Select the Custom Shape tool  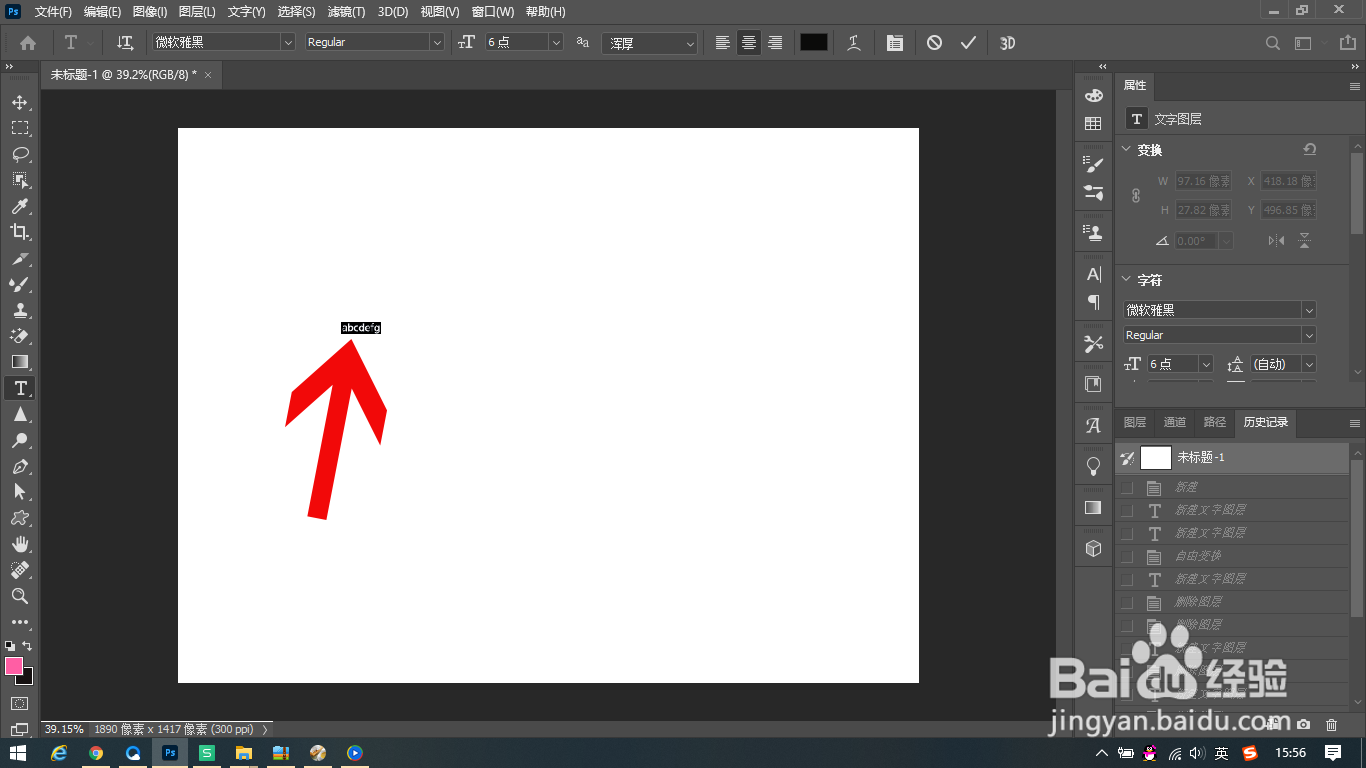(x=20, y=518)
